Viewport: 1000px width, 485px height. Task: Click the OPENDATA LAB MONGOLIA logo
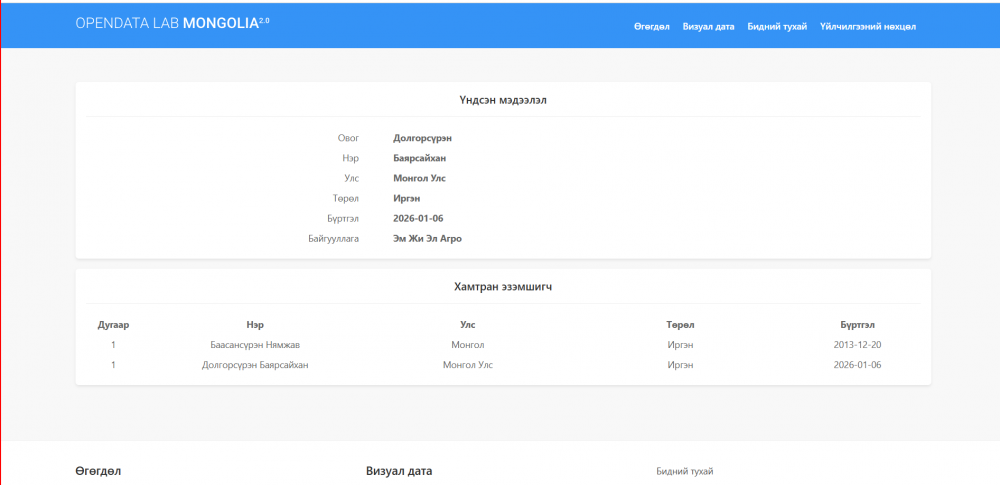(x=172, y=23)
